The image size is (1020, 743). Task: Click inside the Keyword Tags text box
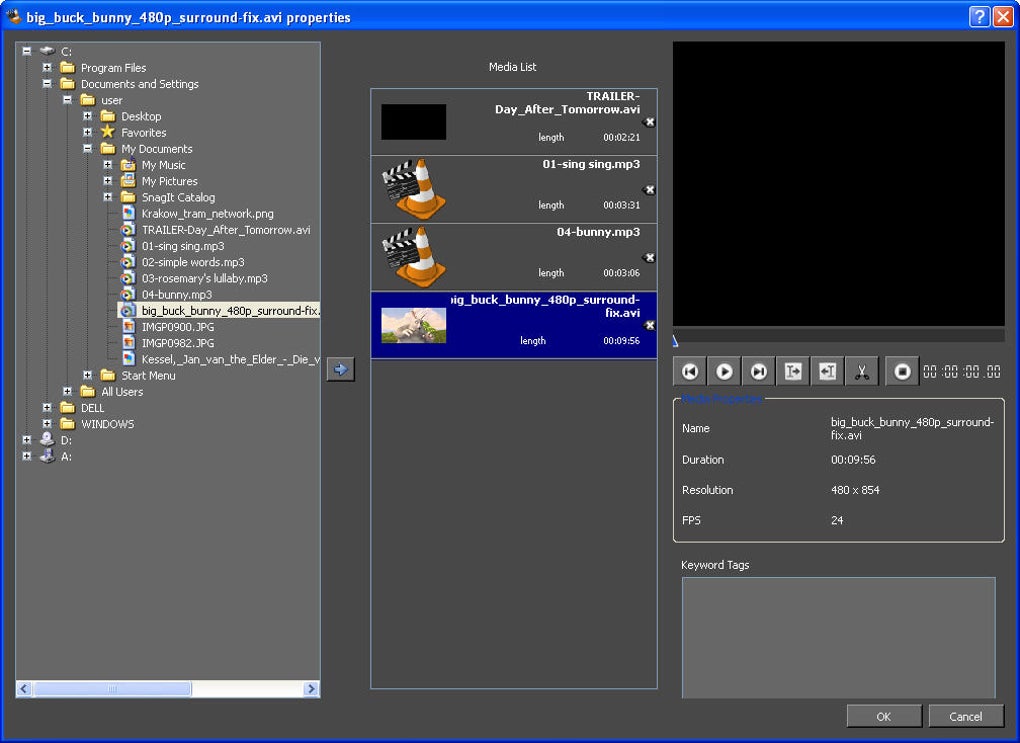[x=838, y=637]
